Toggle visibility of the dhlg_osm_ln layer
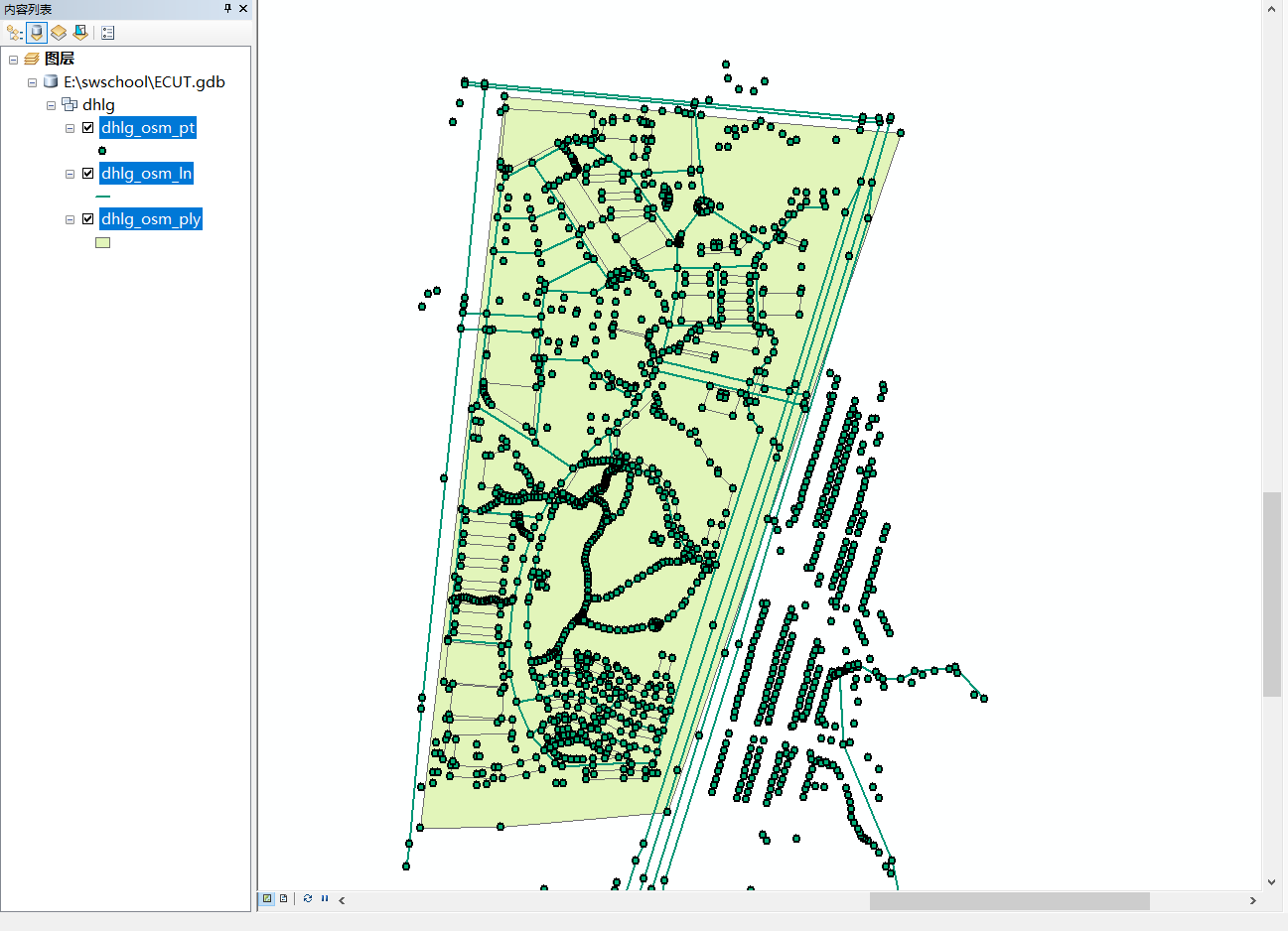Screen dimensions: 1288x931 point(87,173)
